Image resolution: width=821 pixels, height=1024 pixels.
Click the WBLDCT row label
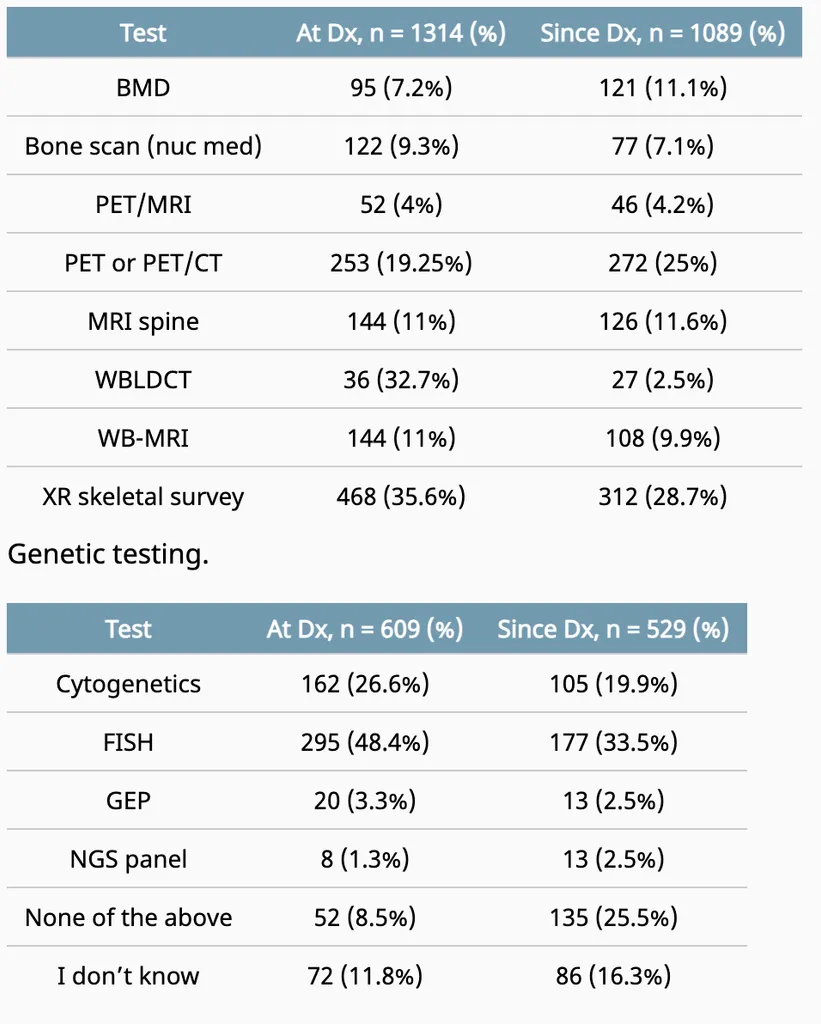pos(143,380)
